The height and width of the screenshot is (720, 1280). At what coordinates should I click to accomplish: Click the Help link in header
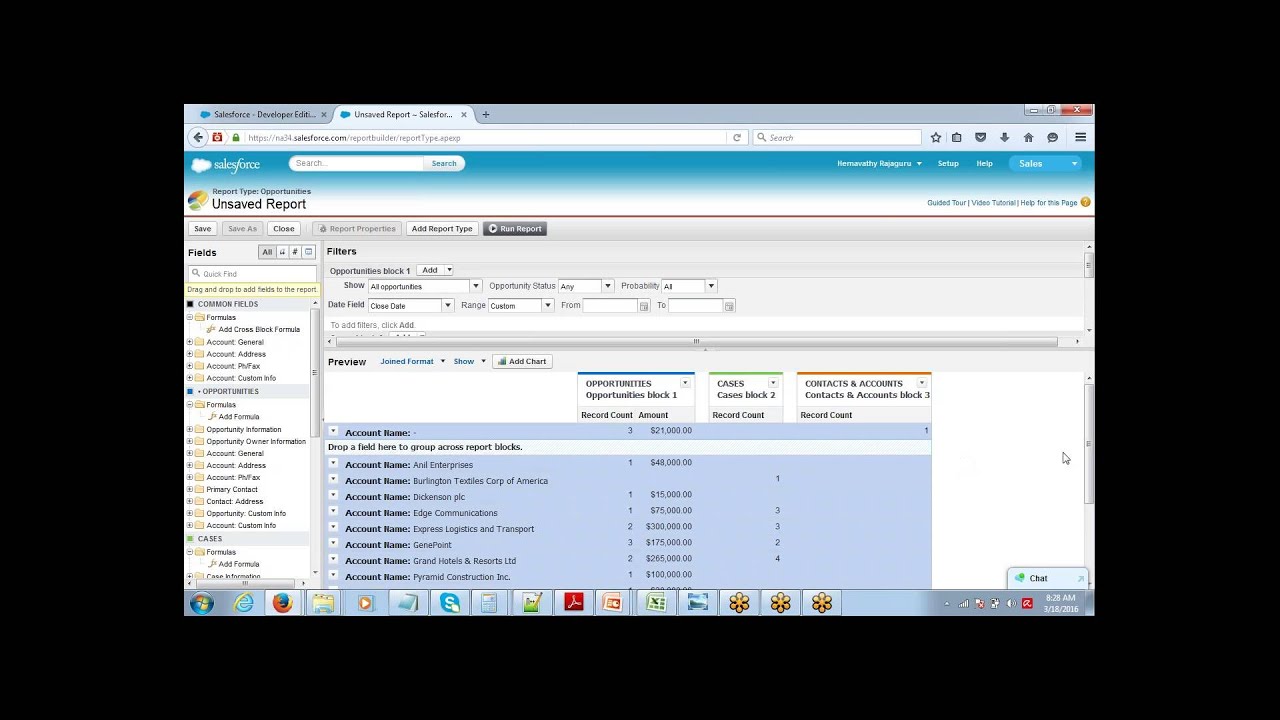985,164
